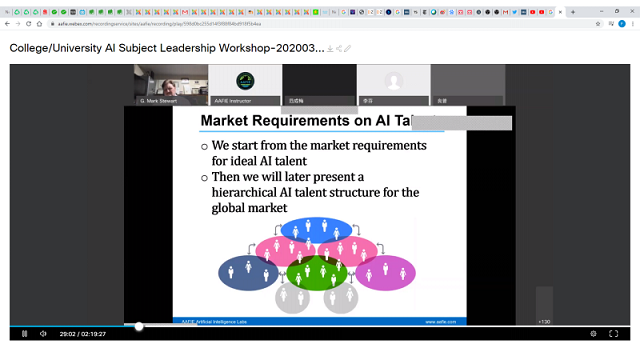The image size is (640, 360).
Task: Bookmark this page with the star icon
Action: tap(598, 24)
